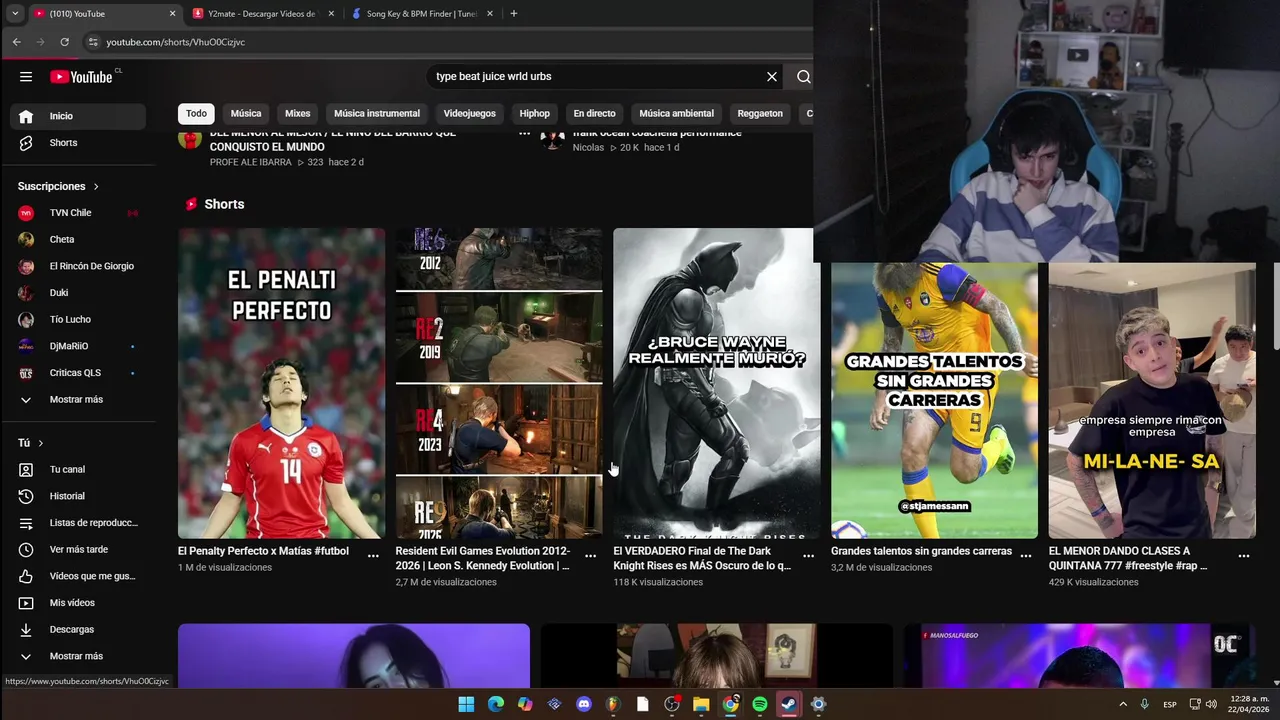The height and width of the screenshot is (720, 1280).
Task: Select the Música filter chip
Action: (x=246, y=113)
